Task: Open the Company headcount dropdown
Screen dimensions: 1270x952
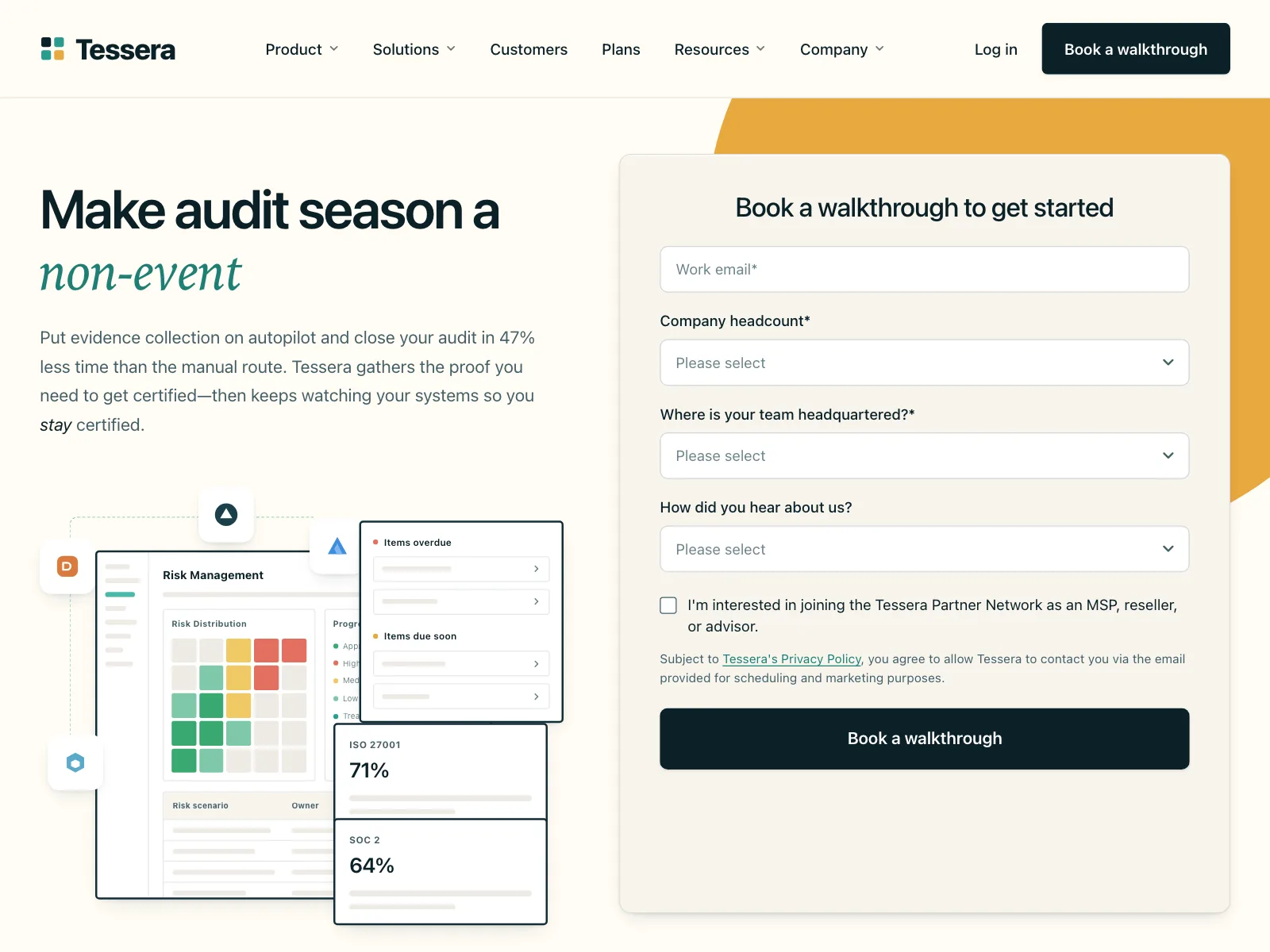Action: coord(924,363)
